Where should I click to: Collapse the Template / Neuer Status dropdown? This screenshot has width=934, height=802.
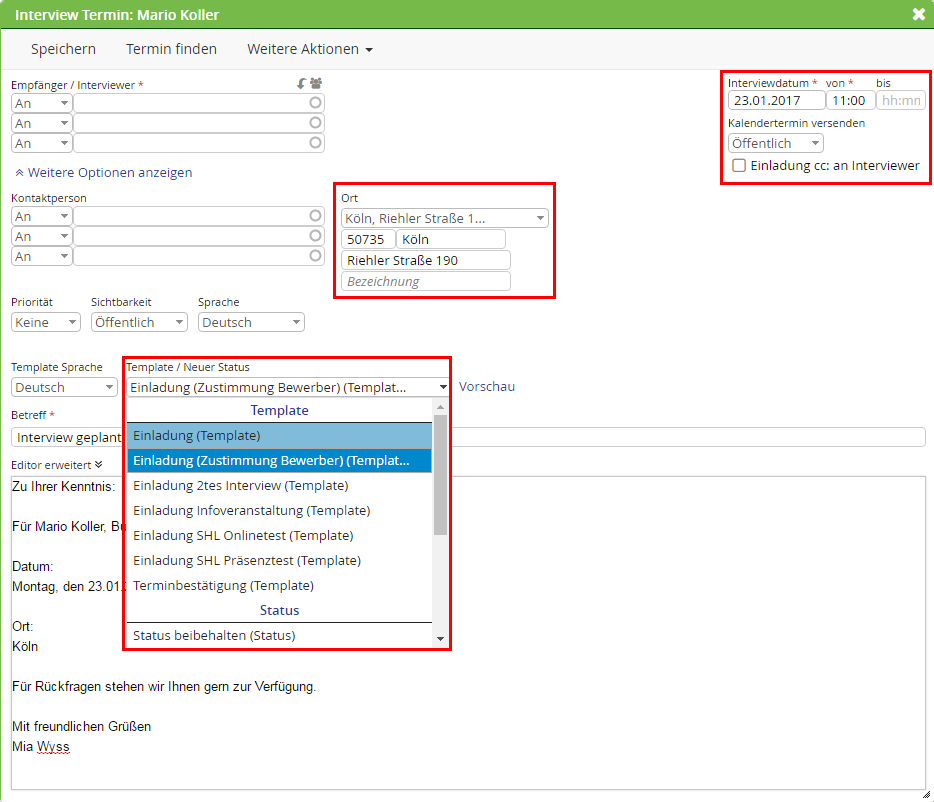pyautogui.click(x=287, y=387)
